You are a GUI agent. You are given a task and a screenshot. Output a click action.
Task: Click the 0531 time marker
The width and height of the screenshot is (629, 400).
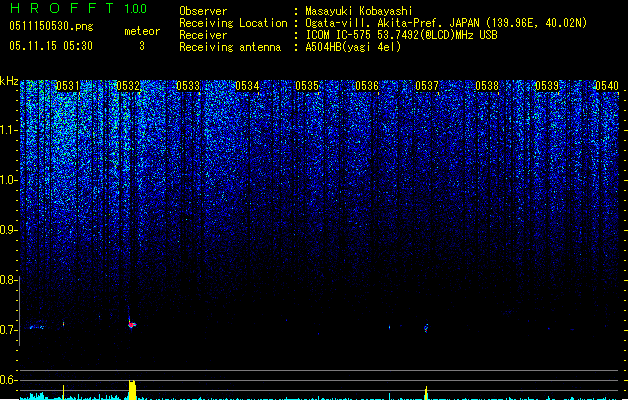coord(68,86)
